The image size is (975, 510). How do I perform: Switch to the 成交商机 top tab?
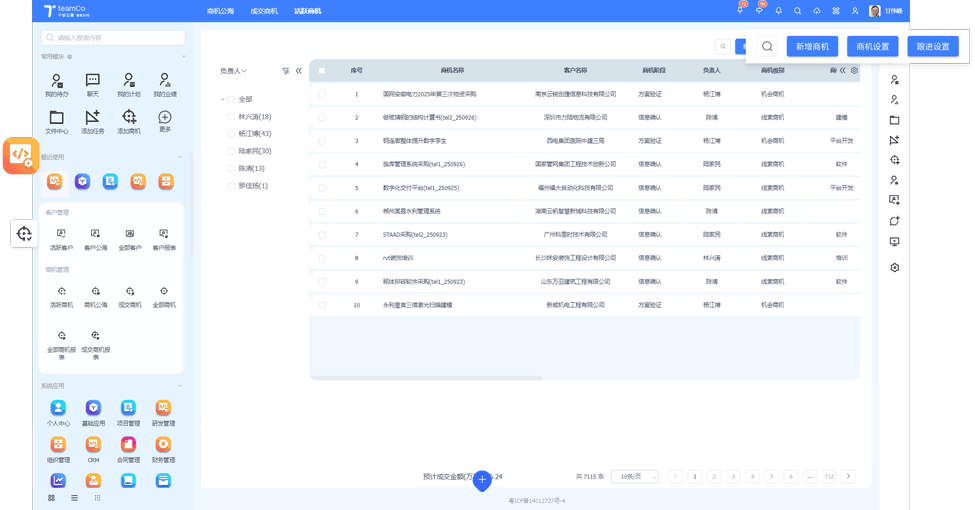click(264, 11)
